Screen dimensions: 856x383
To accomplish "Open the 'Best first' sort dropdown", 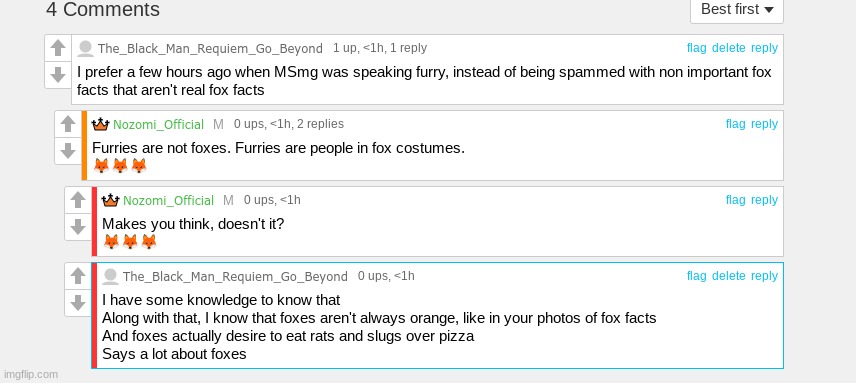I will click(x=737, y=9).
